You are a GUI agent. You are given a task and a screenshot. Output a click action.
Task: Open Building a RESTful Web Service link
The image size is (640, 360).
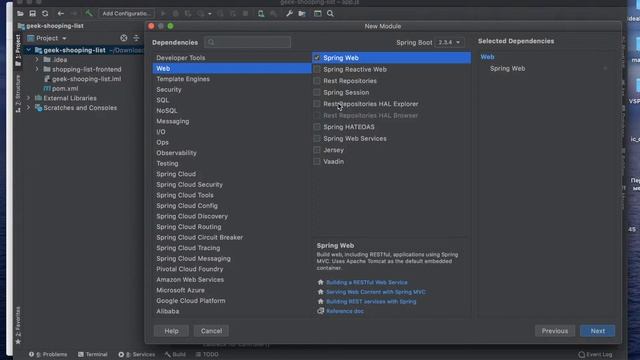click(367, 282)
